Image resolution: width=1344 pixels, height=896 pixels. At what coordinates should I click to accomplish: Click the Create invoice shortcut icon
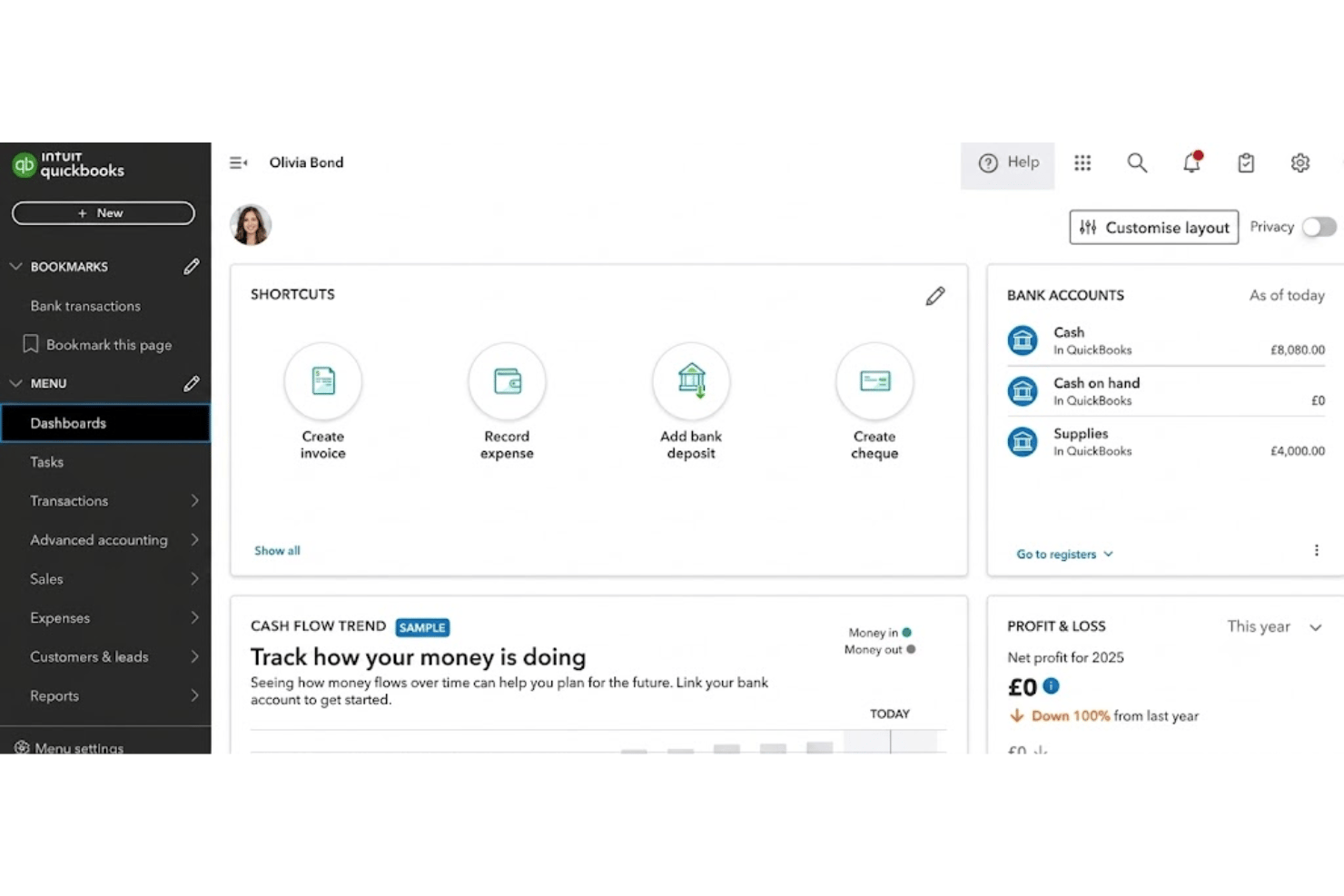pyautogui.click(x=323, y=380)
